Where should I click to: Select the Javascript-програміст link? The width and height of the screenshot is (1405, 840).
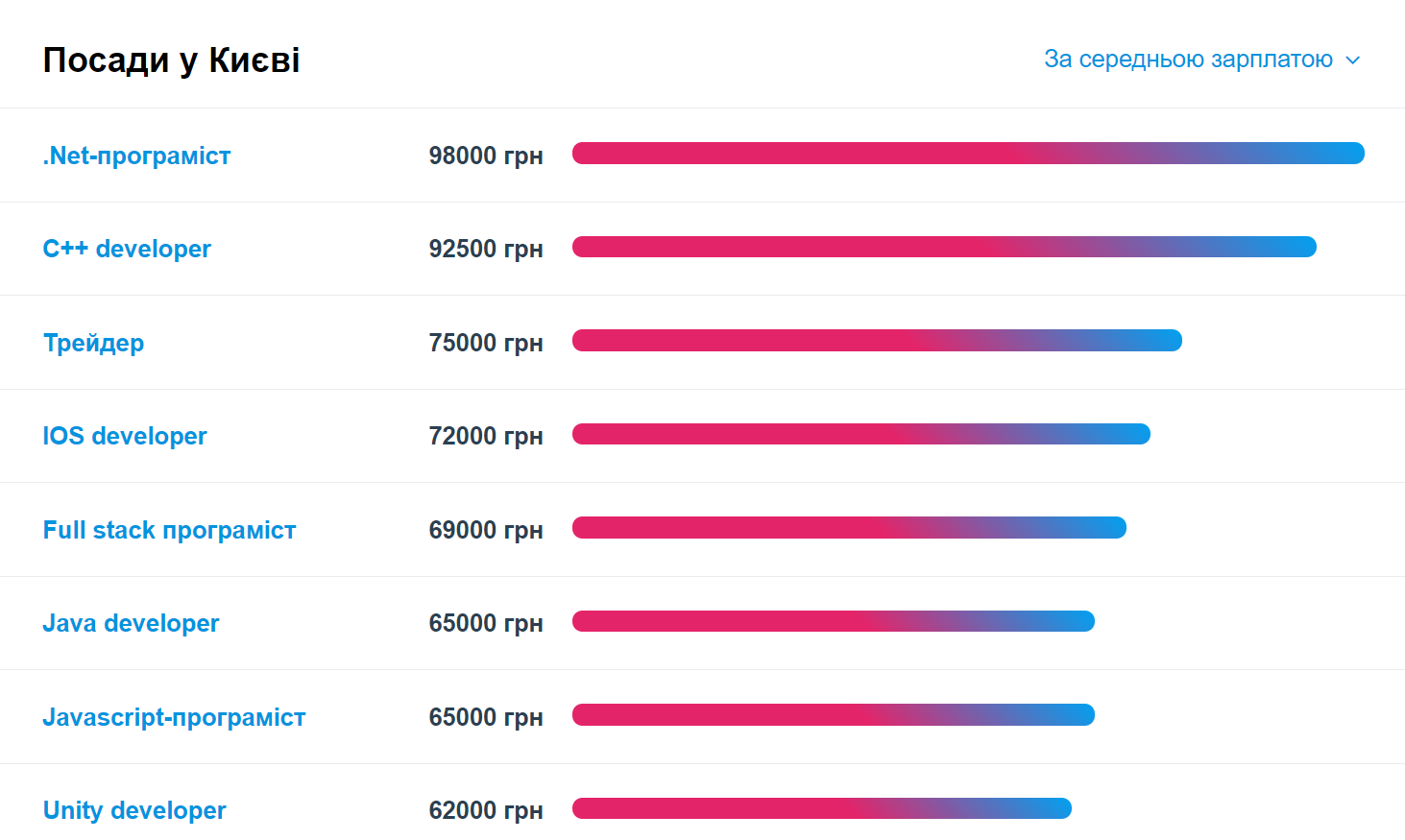pos(174,717)
